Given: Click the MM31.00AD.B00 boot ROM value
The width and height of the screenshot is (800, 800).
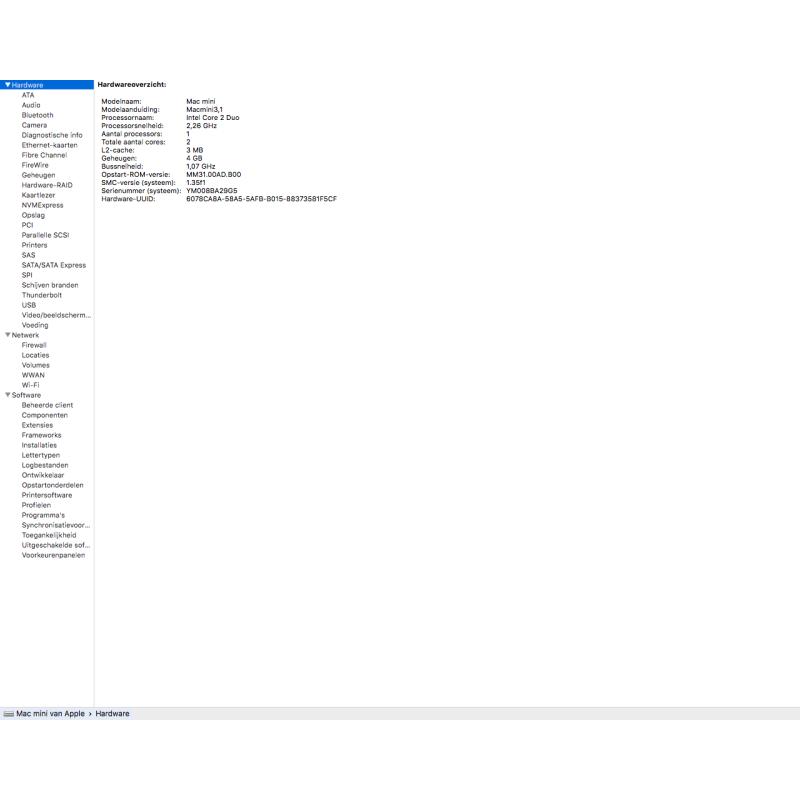Looking at the screenshot, I should coord(214,174).
